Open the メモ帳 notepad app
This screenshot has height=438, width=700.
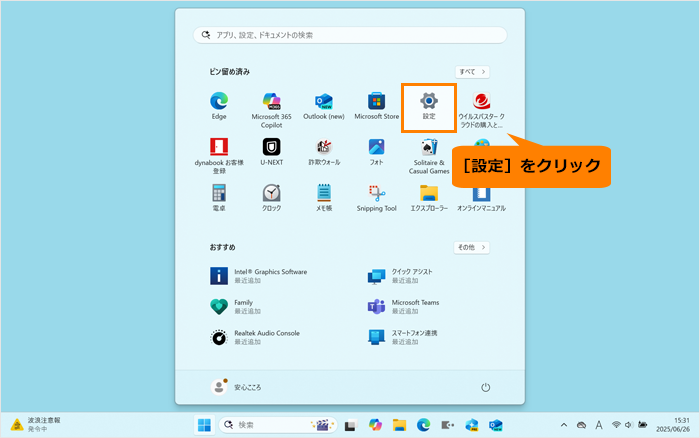[x=324, y=198]
